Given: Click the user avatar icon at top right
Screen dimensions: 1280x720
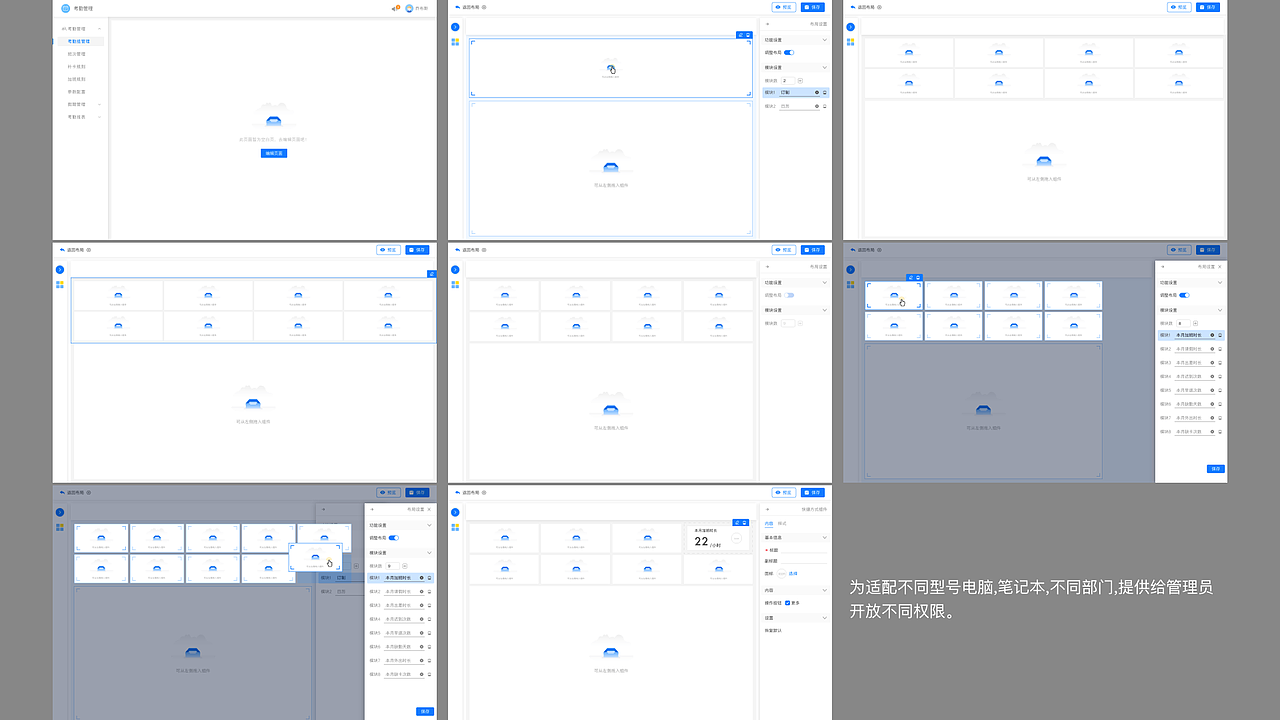Looking at the screenshot, I should (409, 9).
